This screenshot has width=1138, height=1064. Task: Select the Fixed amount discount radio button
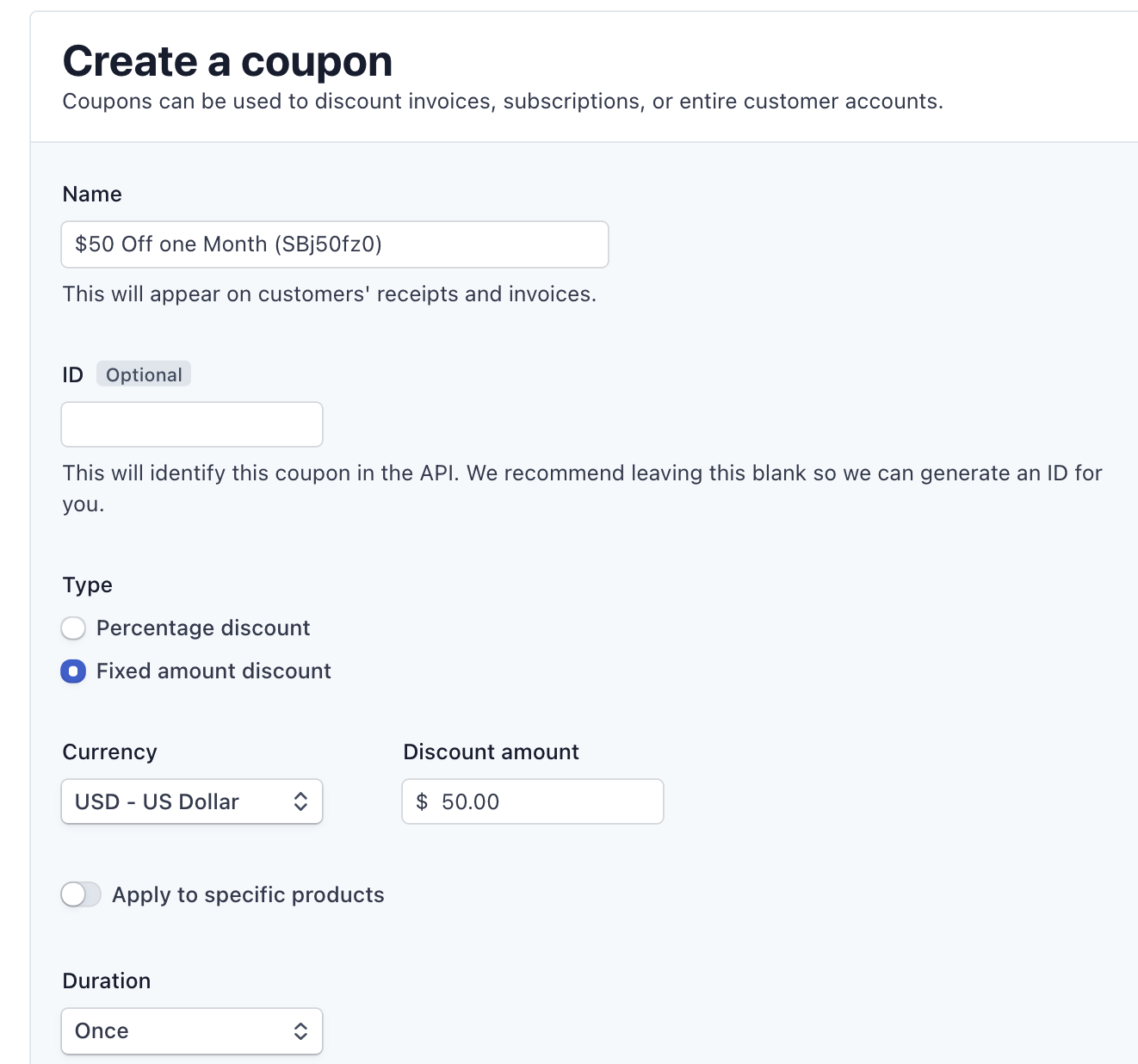(73, 671)
